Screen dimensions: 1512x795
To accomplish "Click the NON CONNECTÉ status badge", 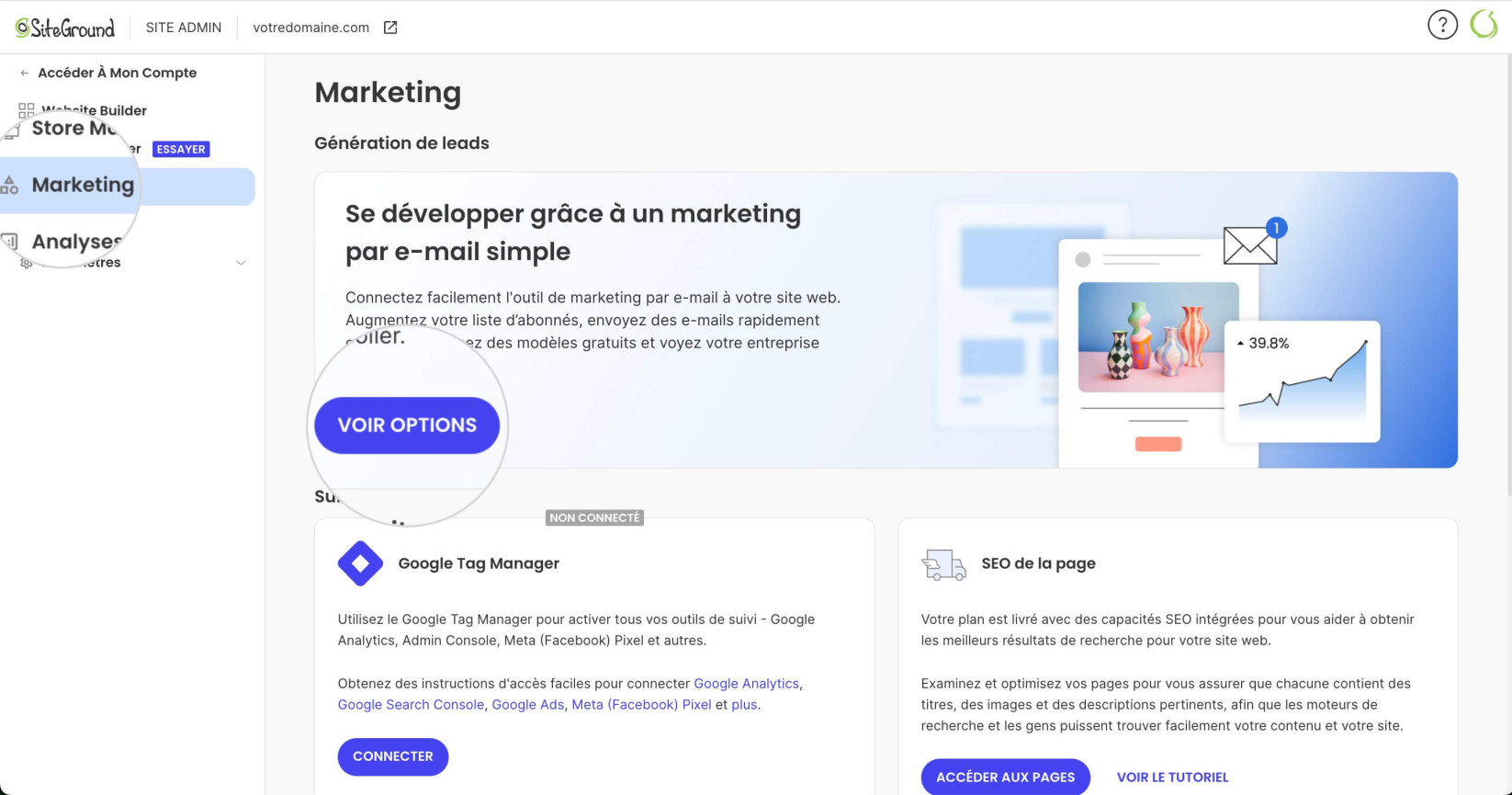I will (x=594, y=518).
